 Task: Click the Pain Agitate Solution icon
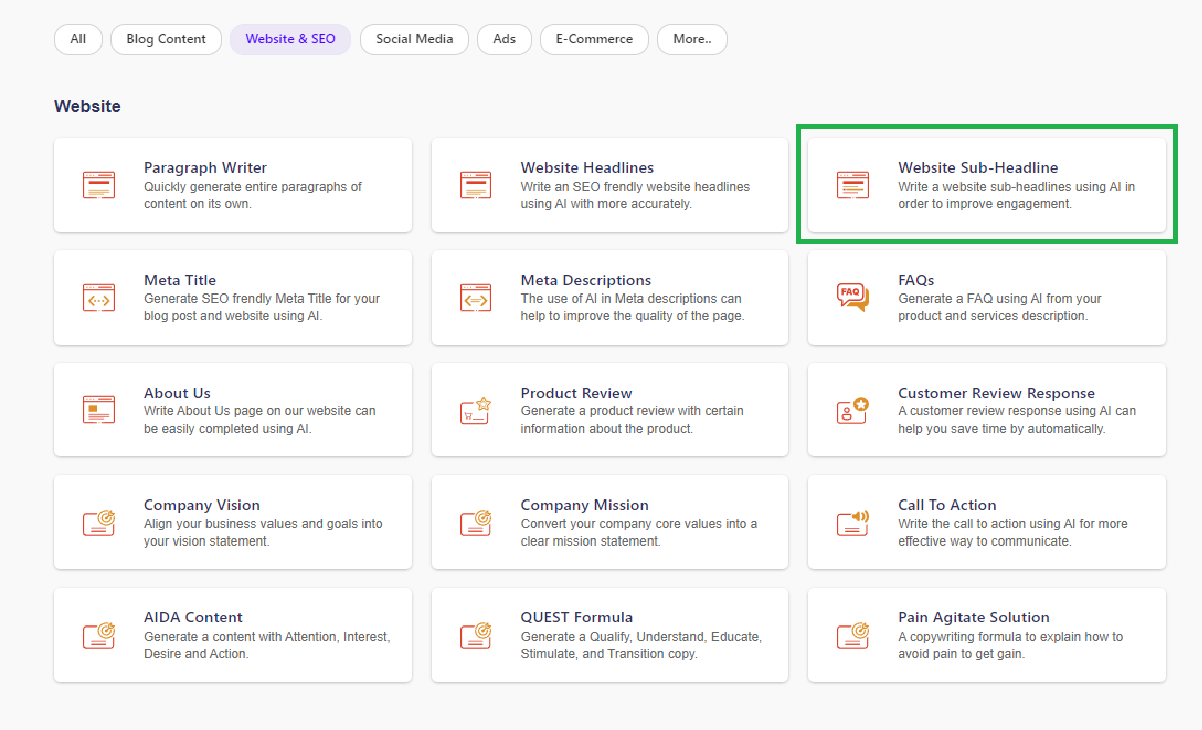click(x=851, y=634)
